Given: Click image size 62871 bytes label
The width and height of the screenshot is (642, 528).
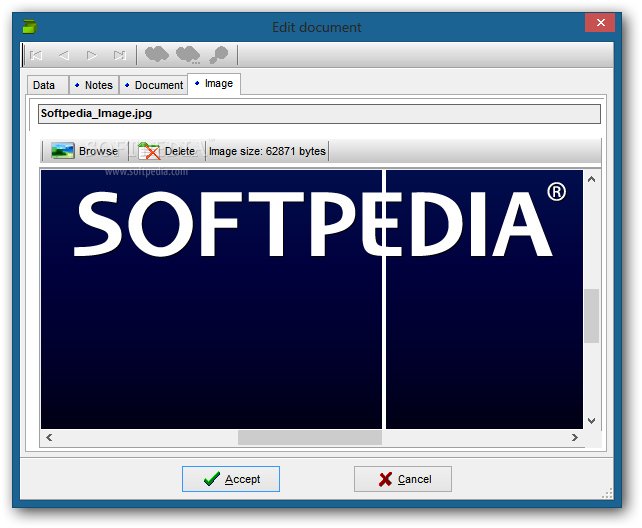Looking at the screenshot, I should 267,151.
